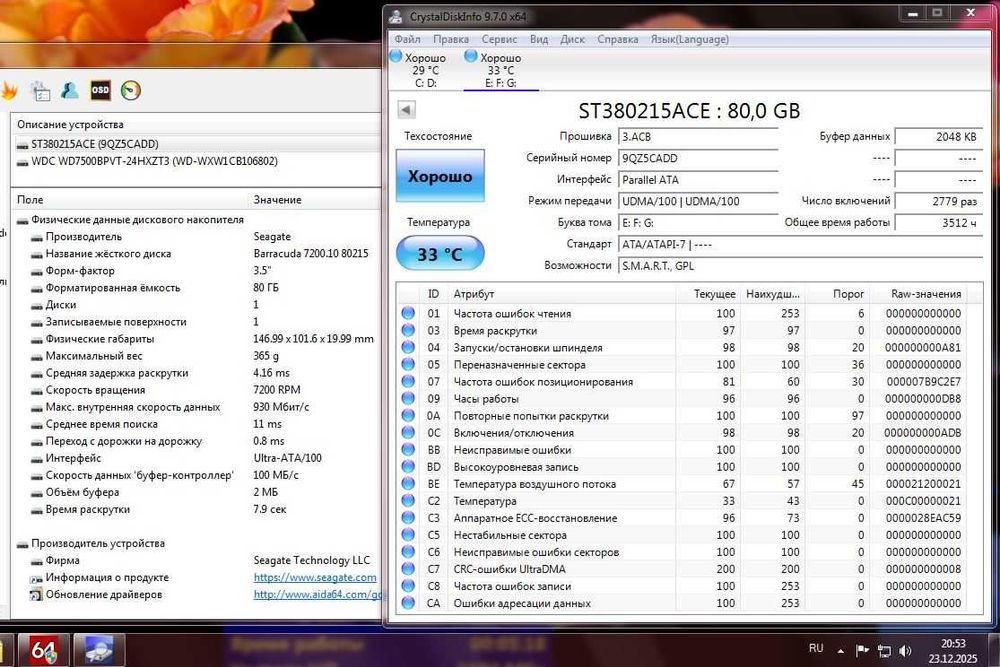Screen dimensions: 1000x667
Task: Click the Raw-значения column header
Action: [x=926, y=294]
